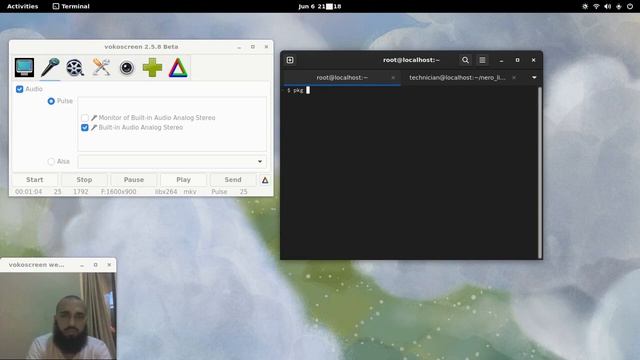Uncheck Built-in Audio Analog Stereo device
This screenshot has height=360, width=640.
click(84, 128)
